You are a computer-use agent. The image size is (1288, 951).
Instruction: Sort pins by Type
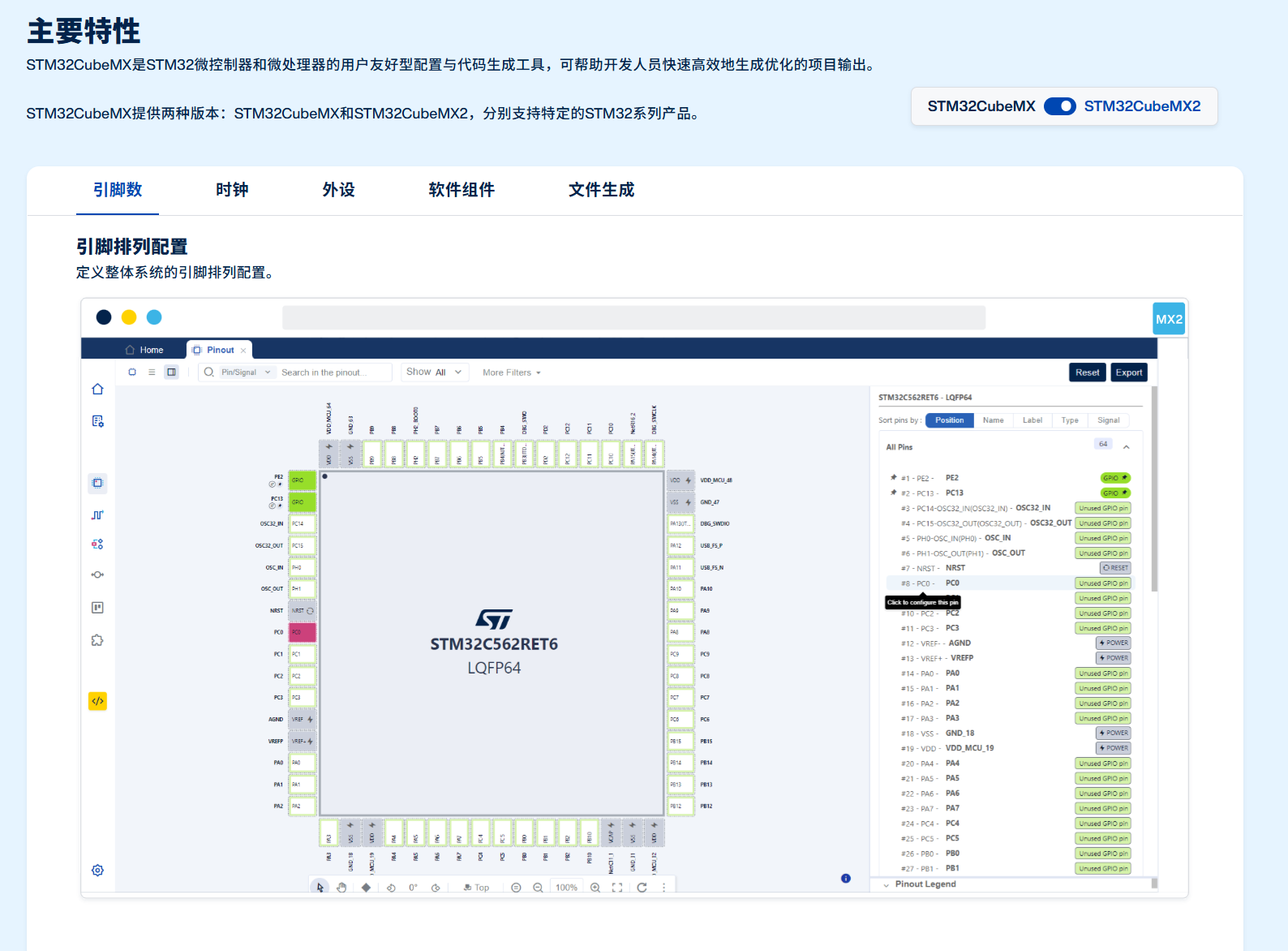(1070, 420)
